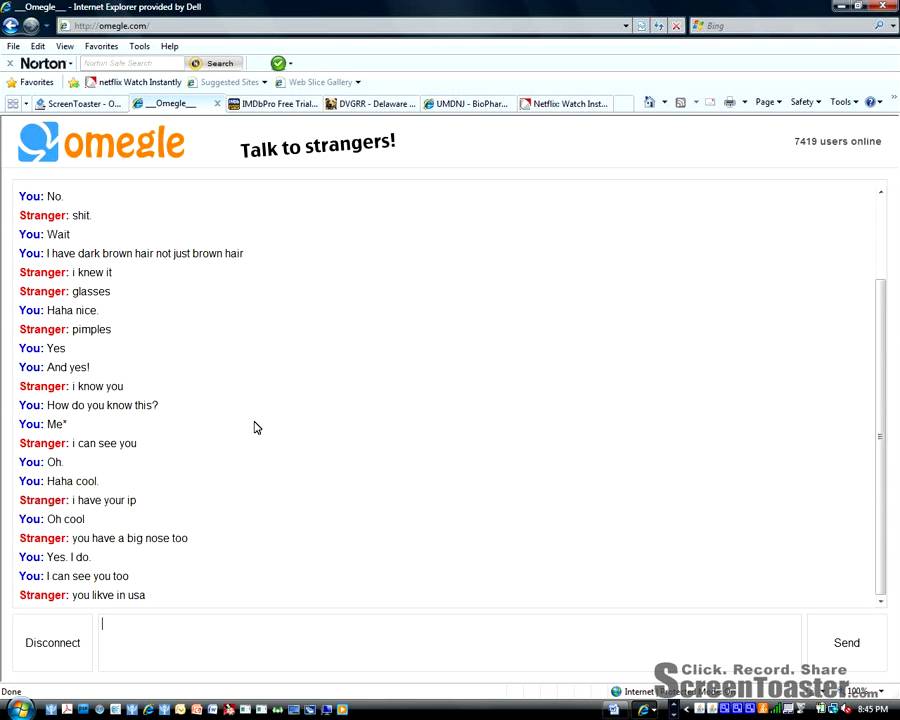
Task: Open the Favorites menu in menu bar
Action: [x=102, y=46]
